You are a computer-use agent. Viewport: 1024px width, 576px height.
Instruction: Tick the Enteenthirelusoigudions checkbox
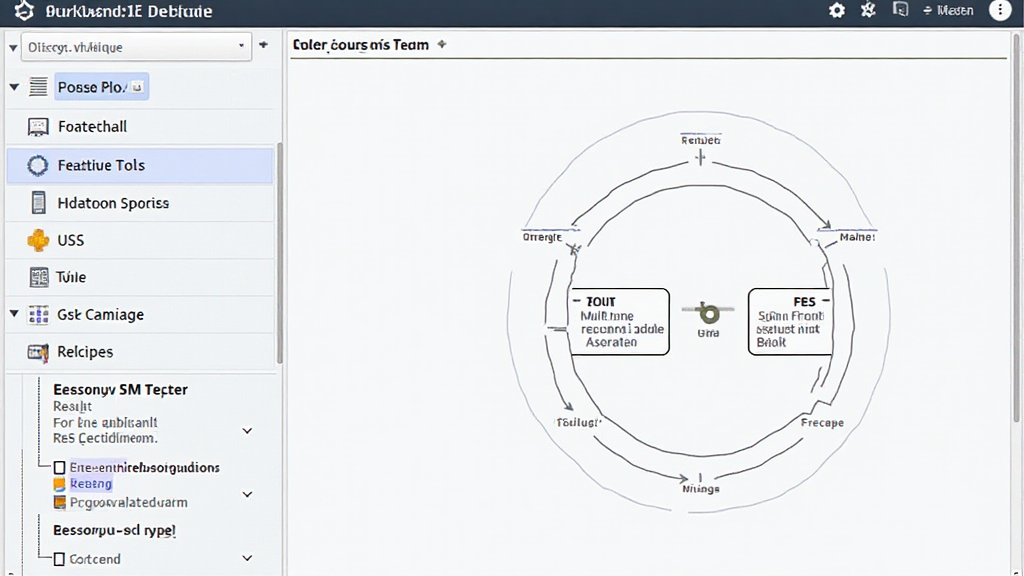tap(59, 467)
